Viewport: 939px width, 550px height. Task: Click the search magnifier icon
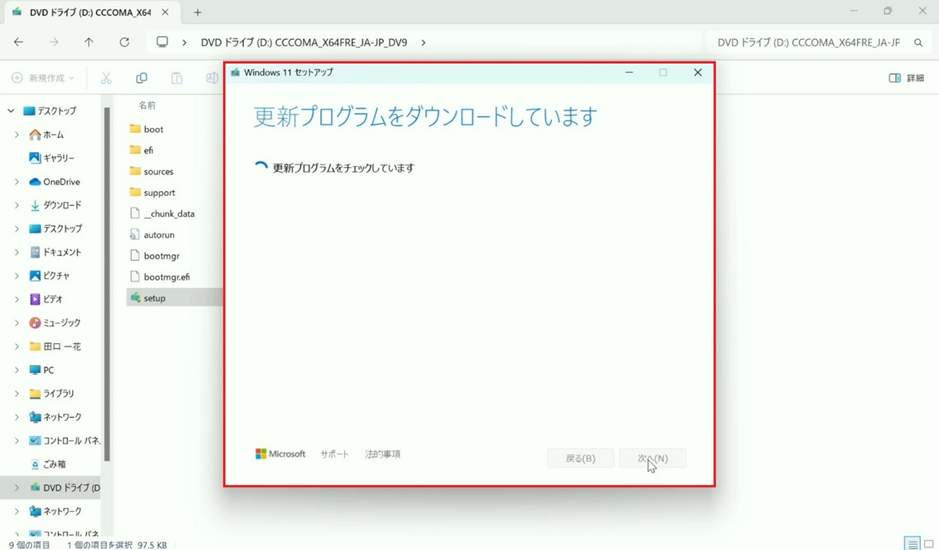click(x=918, y=43)
